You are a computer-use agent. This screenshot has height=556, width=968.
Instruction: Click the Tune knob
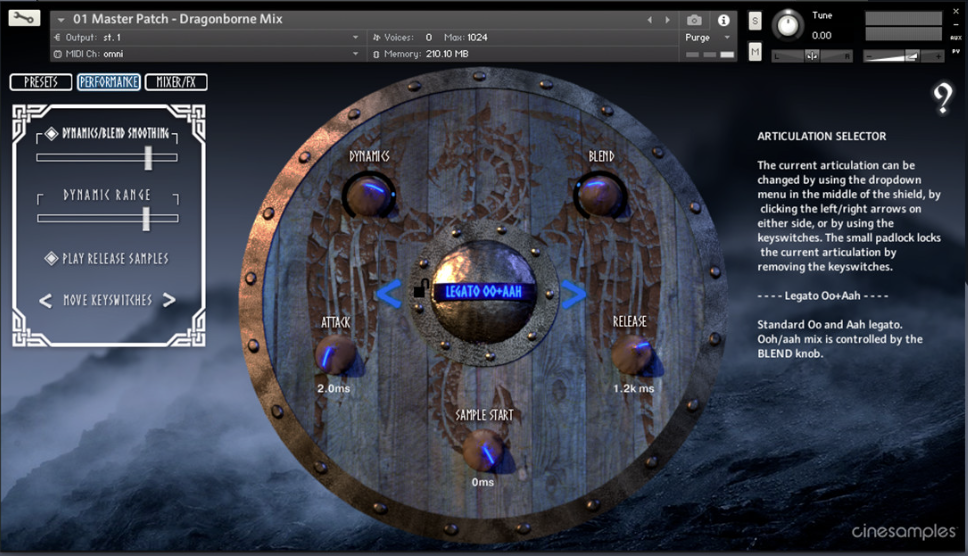[788, 25]
